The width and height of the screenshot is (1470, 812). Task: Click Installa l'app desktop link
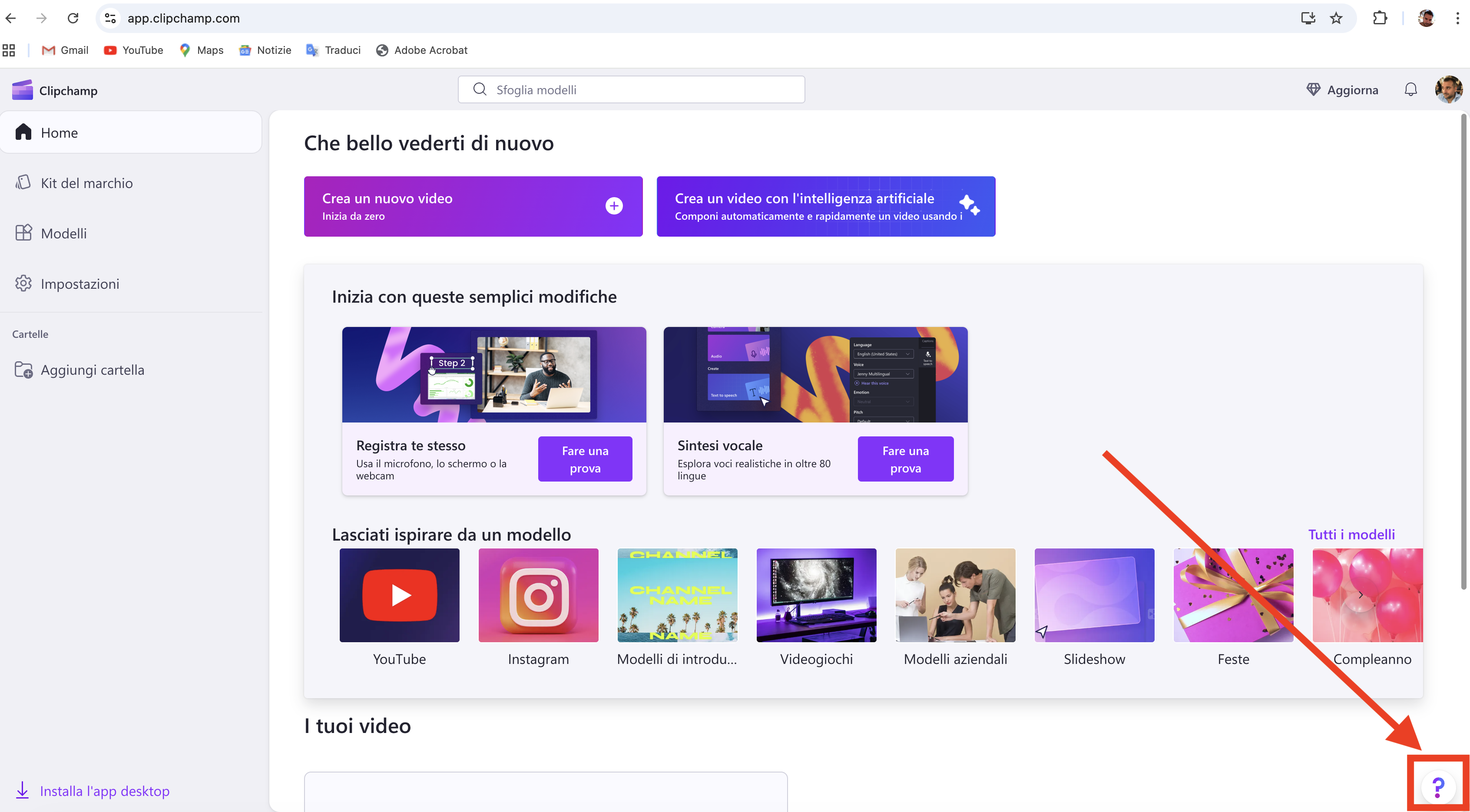click(x=93, y=791)
